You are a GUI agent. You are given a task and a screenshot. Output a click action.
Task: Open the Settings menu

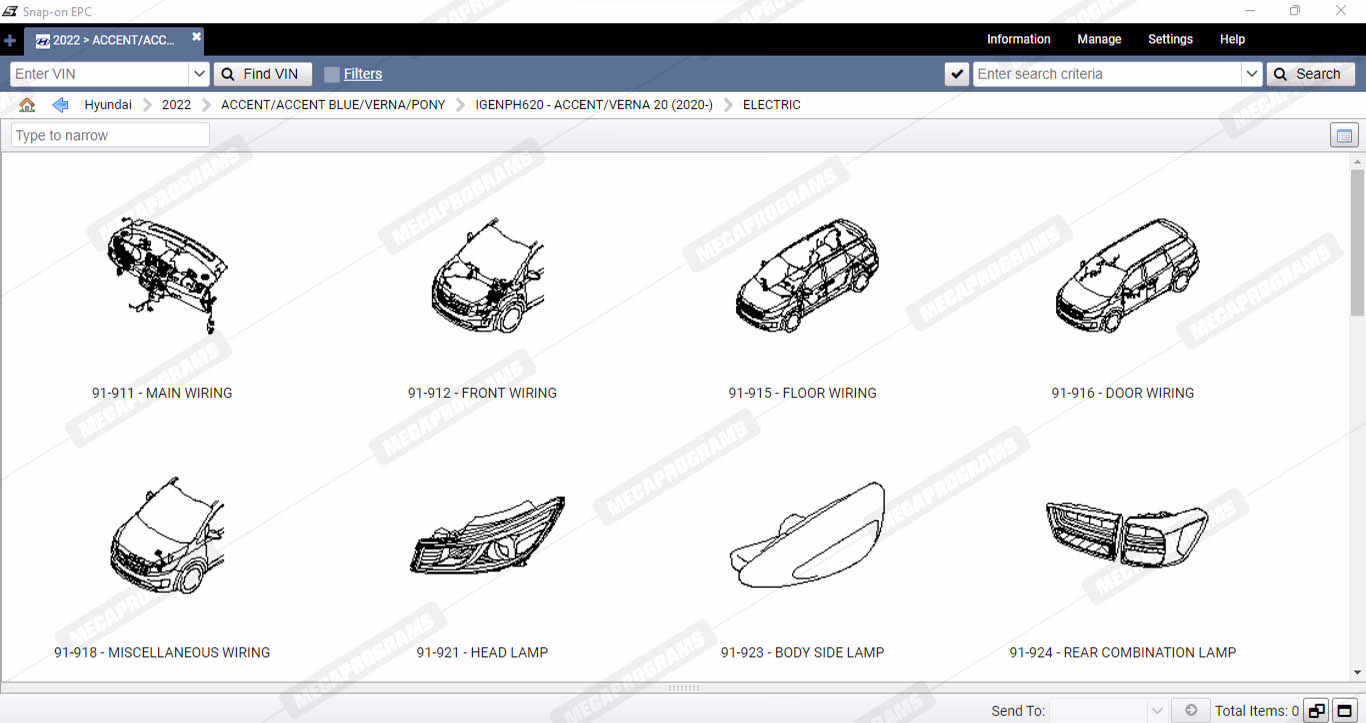pyautogui.click(x=1170, y=39)
